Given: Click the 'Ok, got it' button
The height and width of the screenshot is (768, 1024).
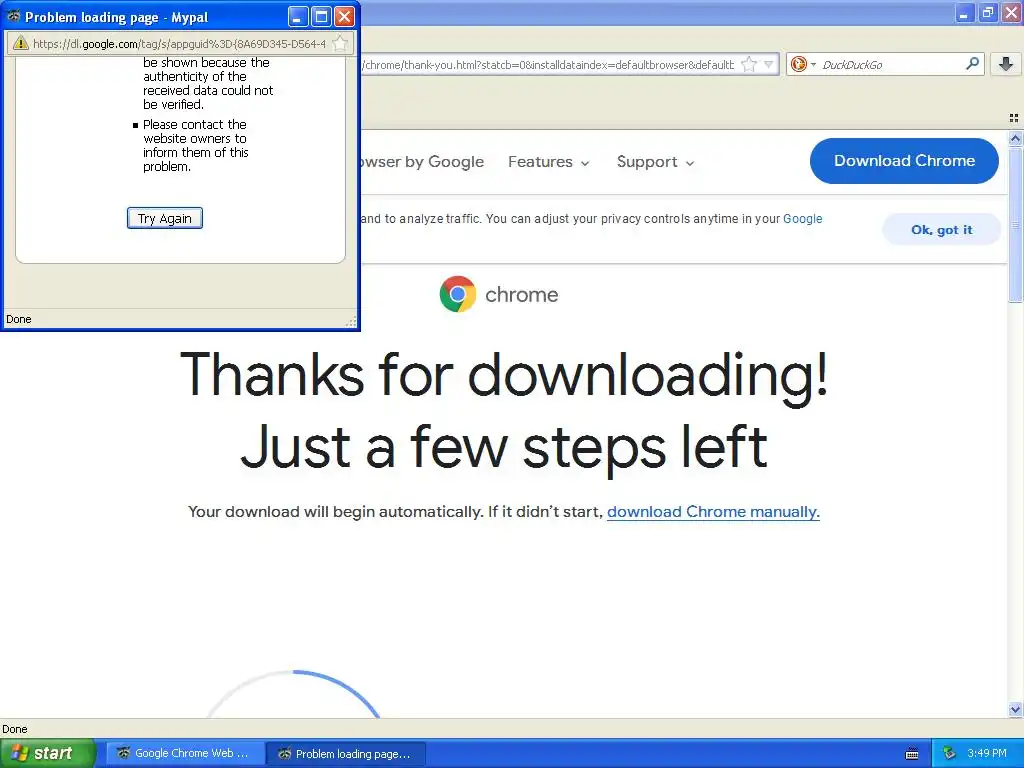Looking at the screenshot, I should click(941, 230).
